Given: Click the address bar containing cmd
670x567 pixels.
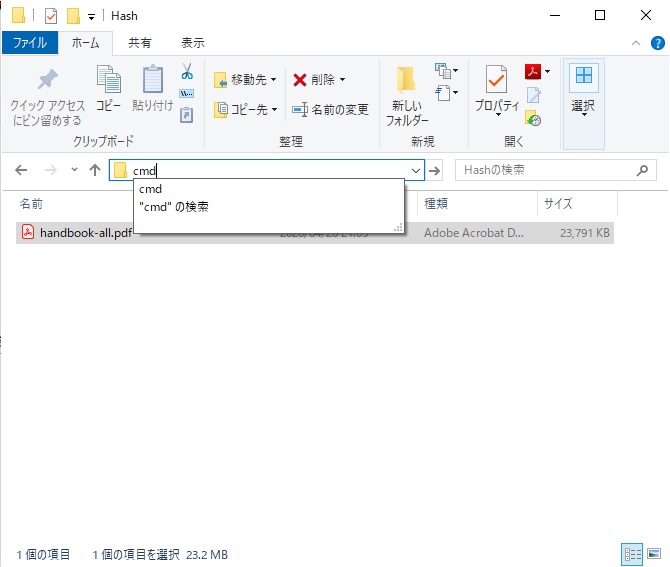Looking at the screenshot, I should pyautogui.click(x=267, y=170).
